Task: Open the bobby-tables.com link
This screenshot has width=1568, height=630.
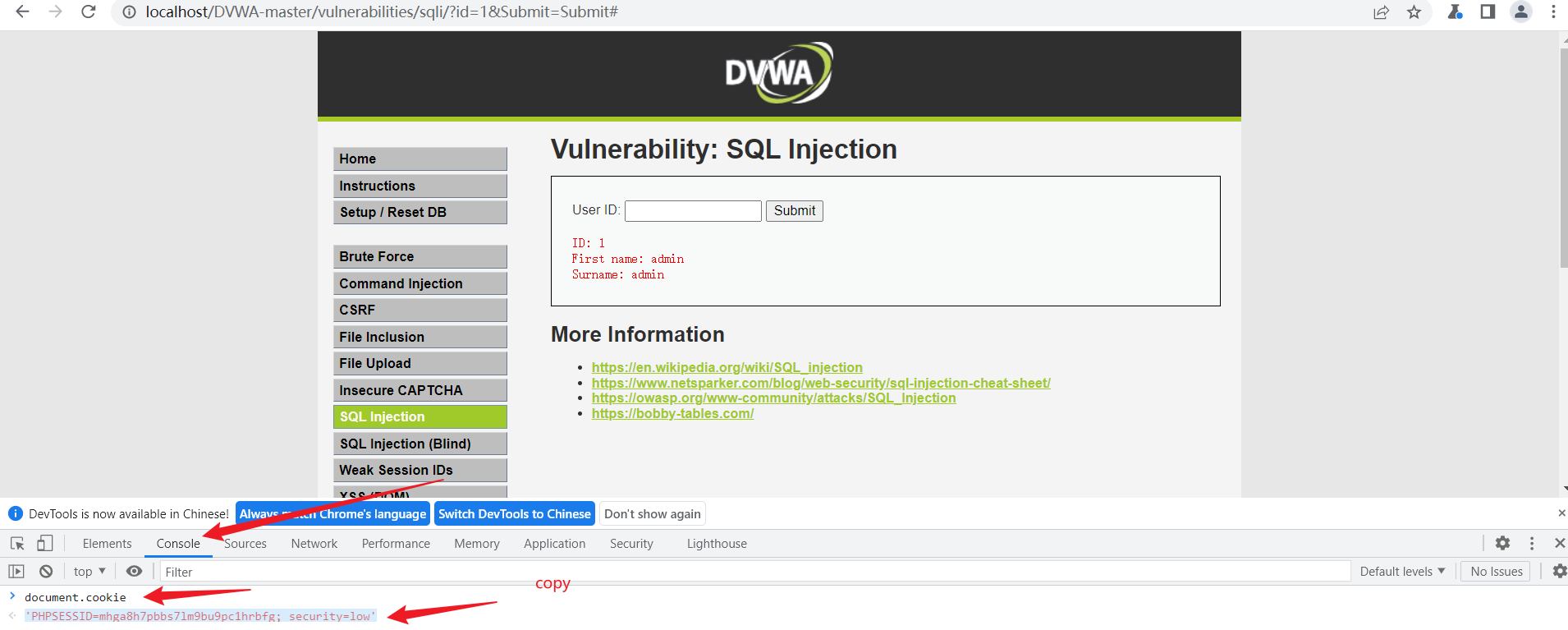Action: [x=672, y=414]
